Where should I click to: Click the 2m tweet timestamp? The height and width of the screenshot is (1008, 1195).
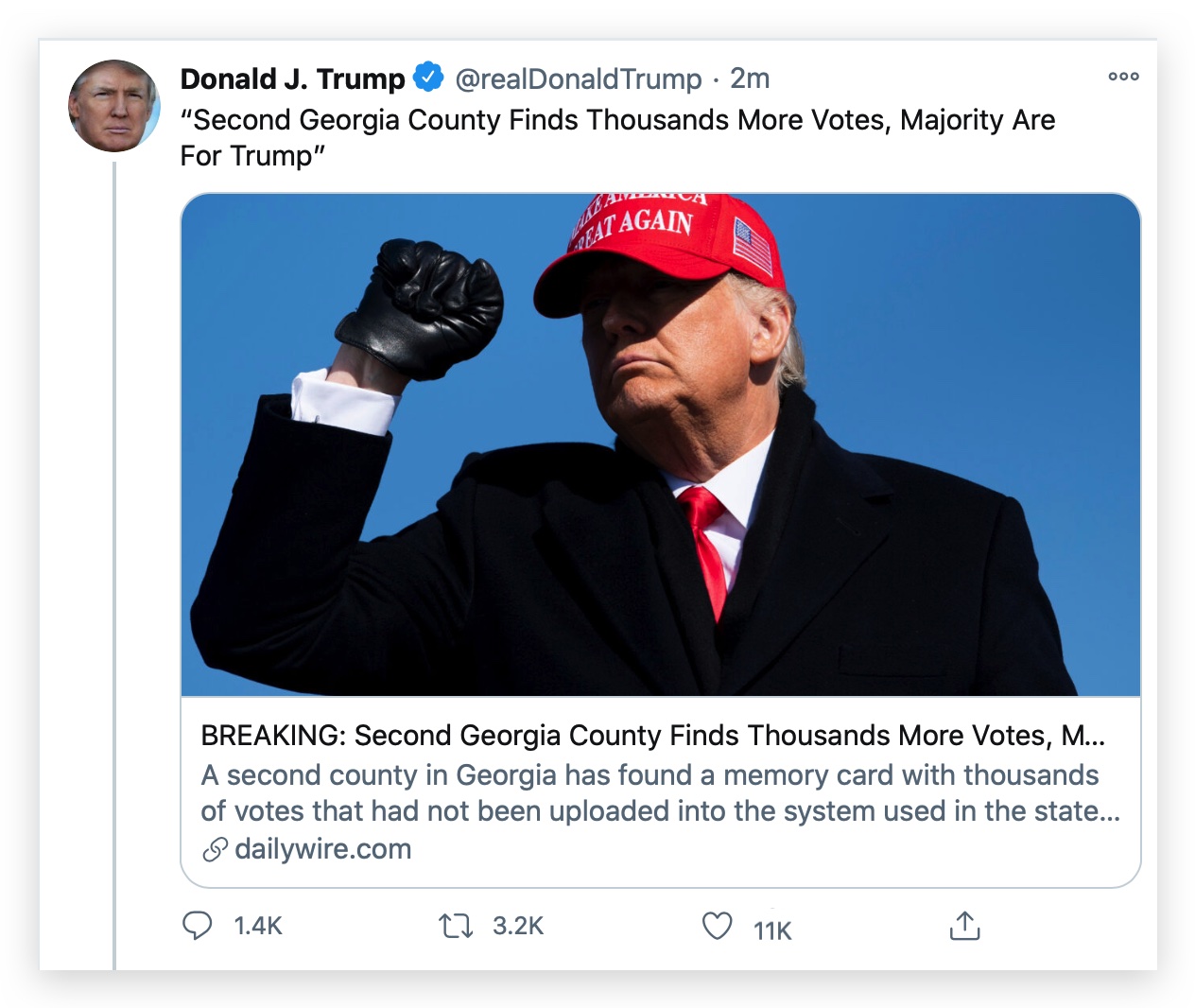point(750,78)
